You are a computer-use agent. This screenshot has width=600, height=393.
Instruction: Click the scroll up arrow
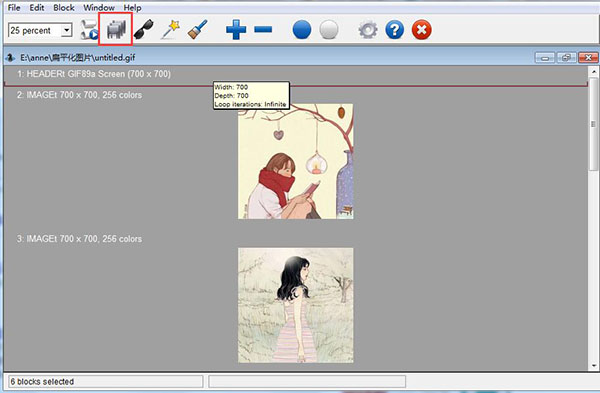[594, 72]
